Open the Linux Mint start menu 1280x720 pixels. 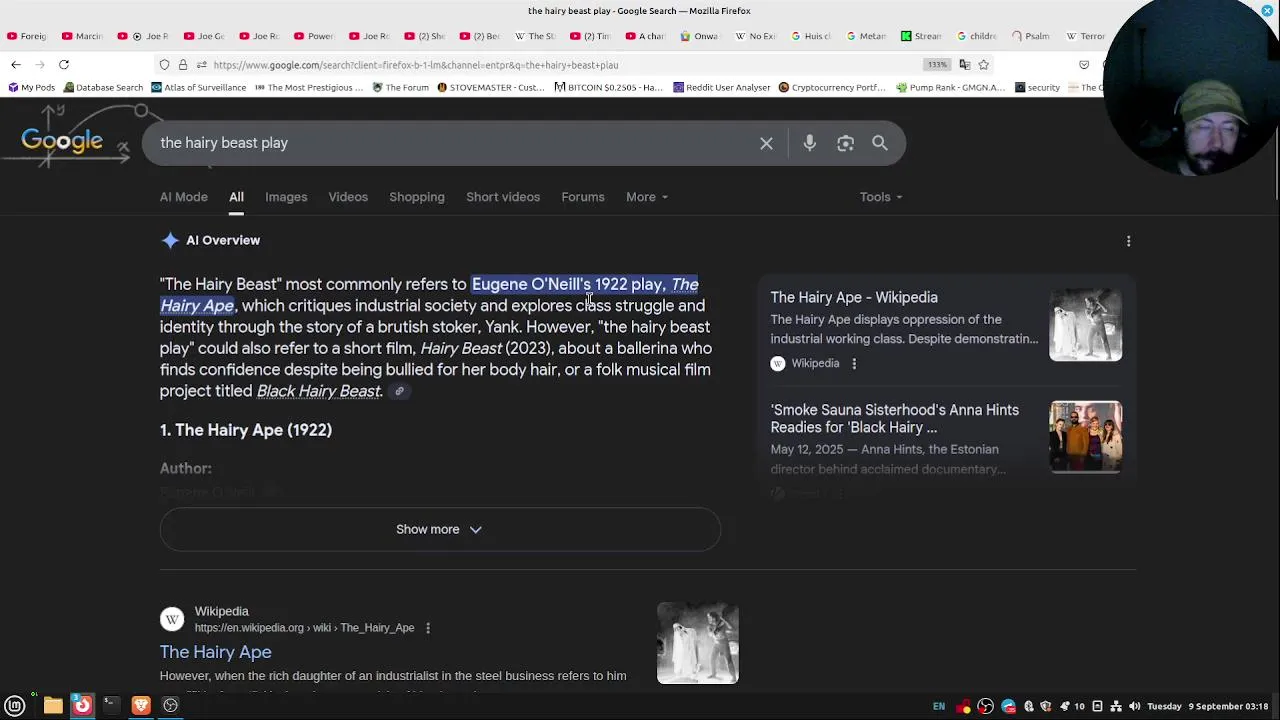pyautogui.click(x=15, y=706)
